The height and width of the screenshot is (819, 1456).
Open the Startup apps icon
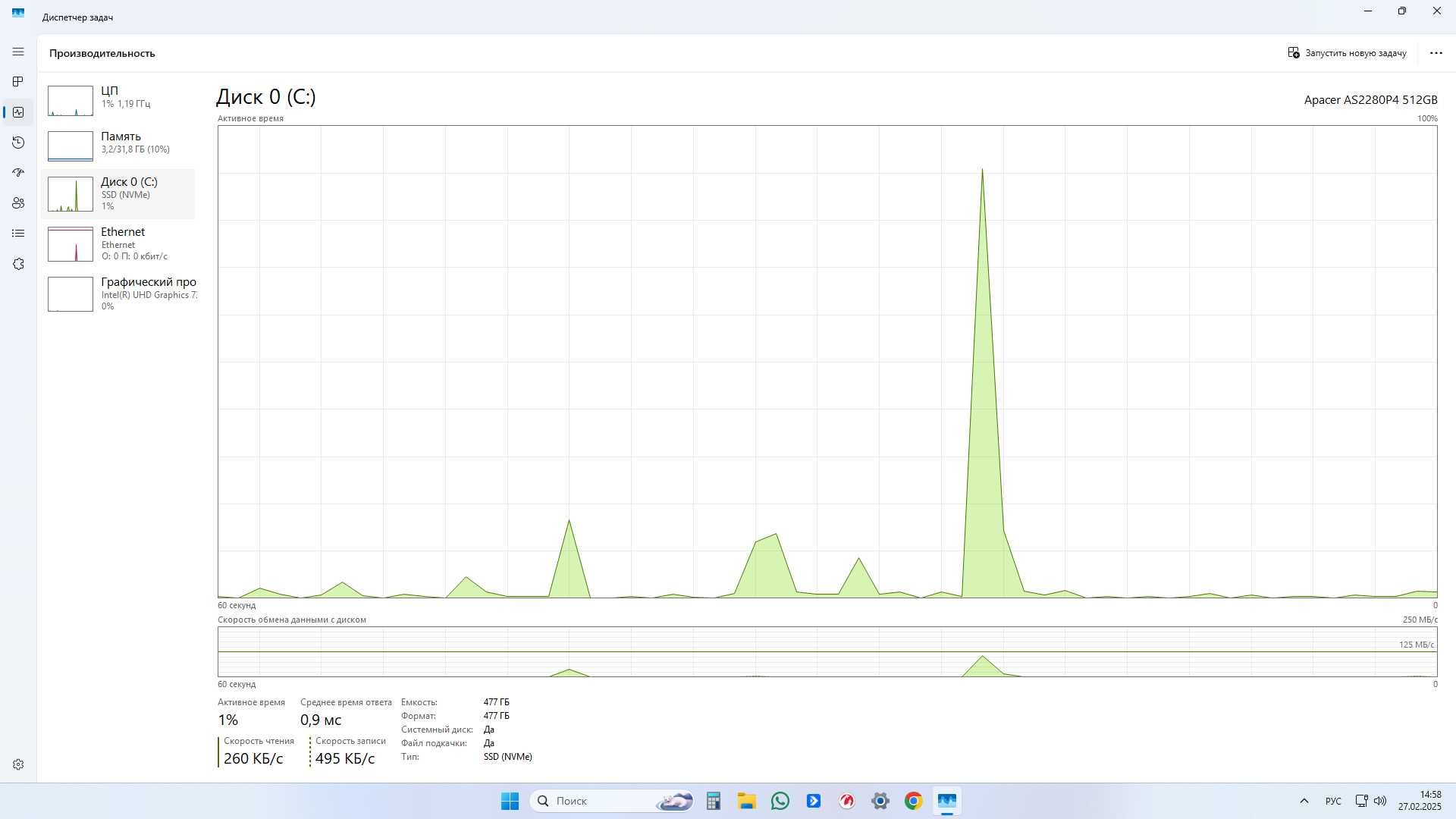18,173
